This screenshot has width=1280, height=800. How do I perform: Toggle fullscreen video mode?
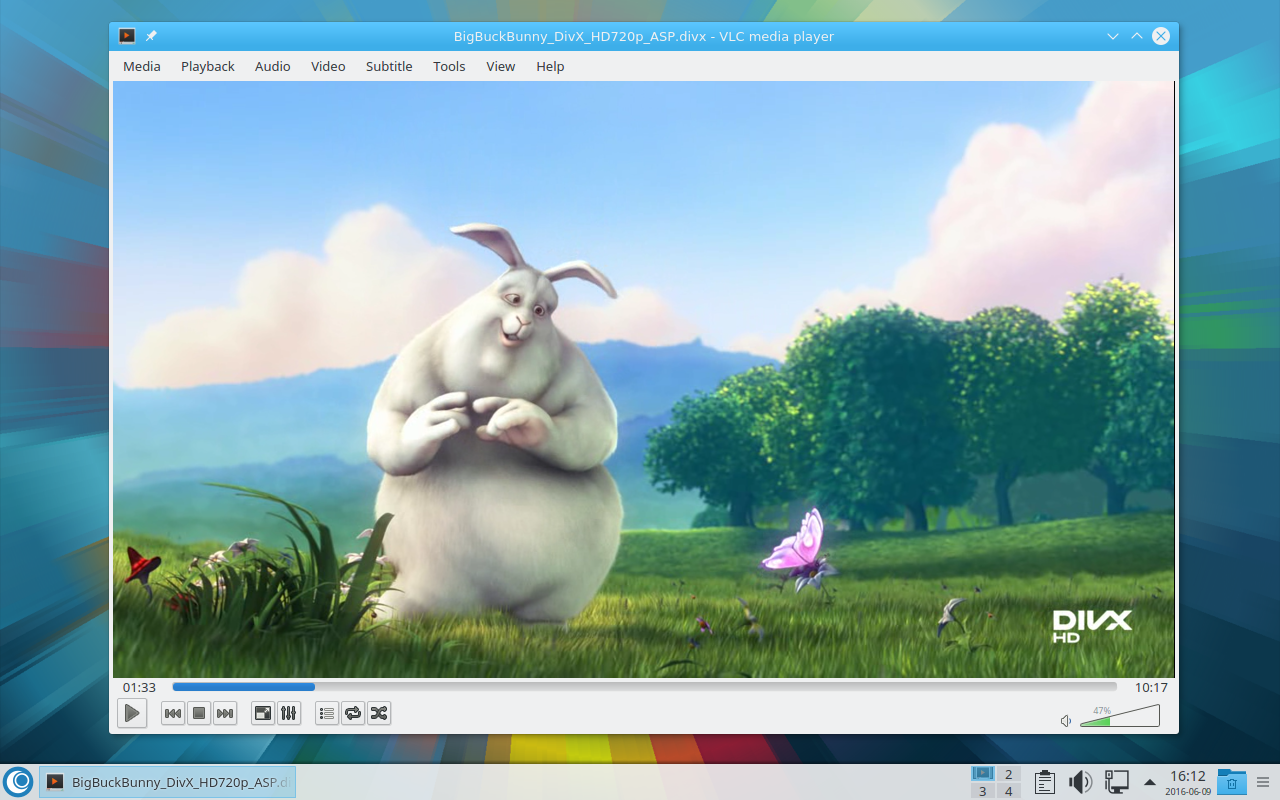coord(263,713)
